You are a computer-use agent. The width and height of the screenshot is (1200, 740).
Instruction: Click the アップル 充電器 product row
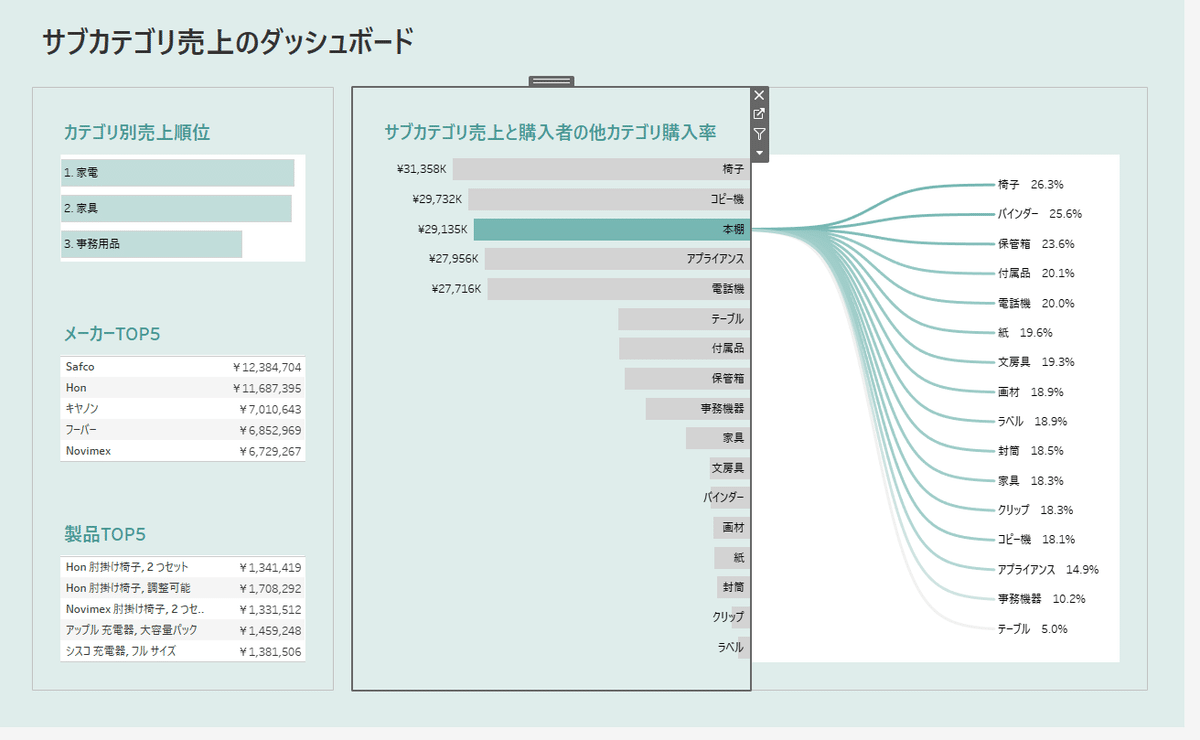tap(182, 630)
